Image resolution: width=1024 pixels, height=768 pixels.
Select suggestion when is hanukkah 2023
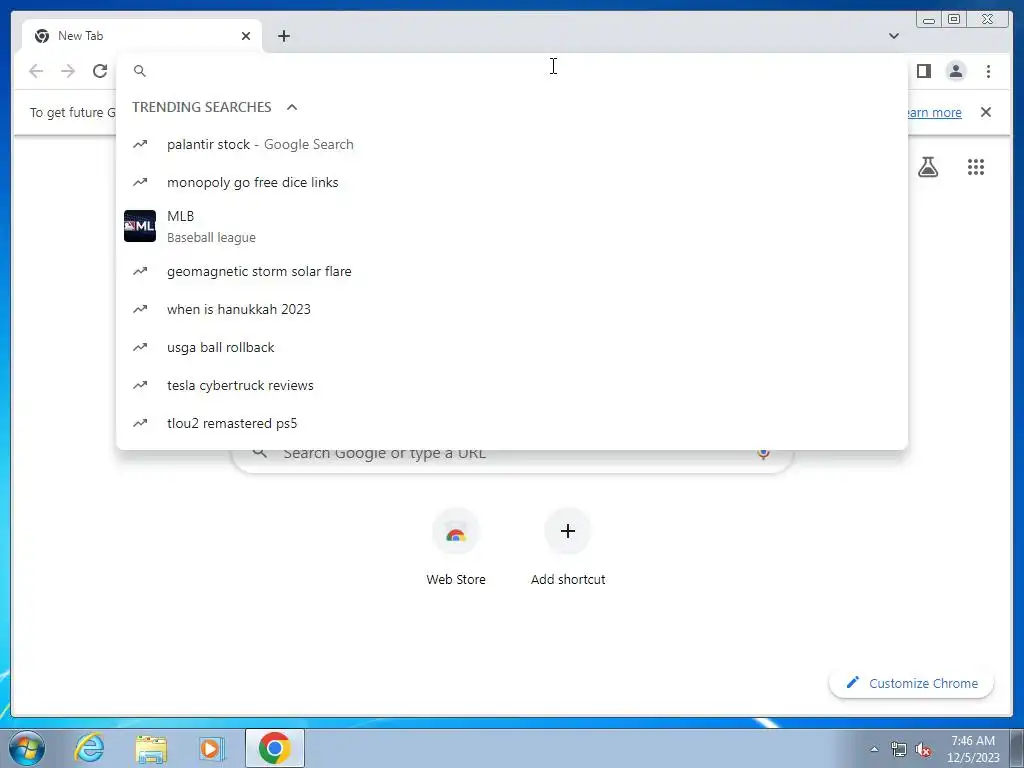click(511, 309)
